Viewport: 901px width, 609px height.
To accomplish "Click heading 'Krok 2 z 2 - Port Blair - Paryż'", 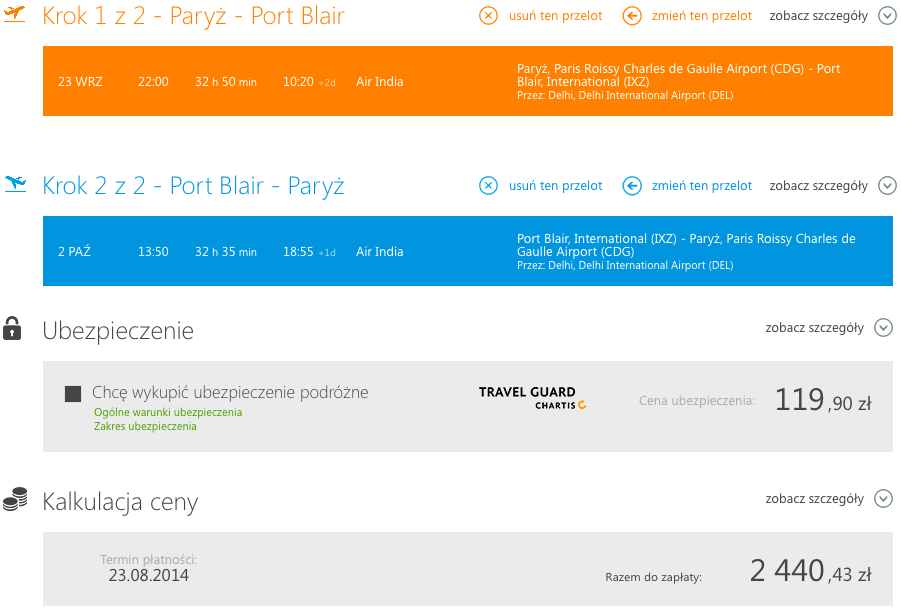I will tap(193, 186).
